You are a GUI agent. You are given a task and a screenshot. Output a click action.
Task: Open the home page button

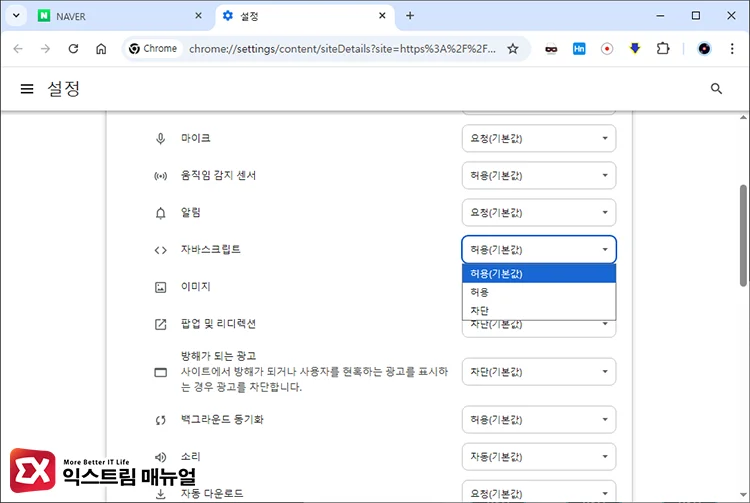(x=101, y=49)
